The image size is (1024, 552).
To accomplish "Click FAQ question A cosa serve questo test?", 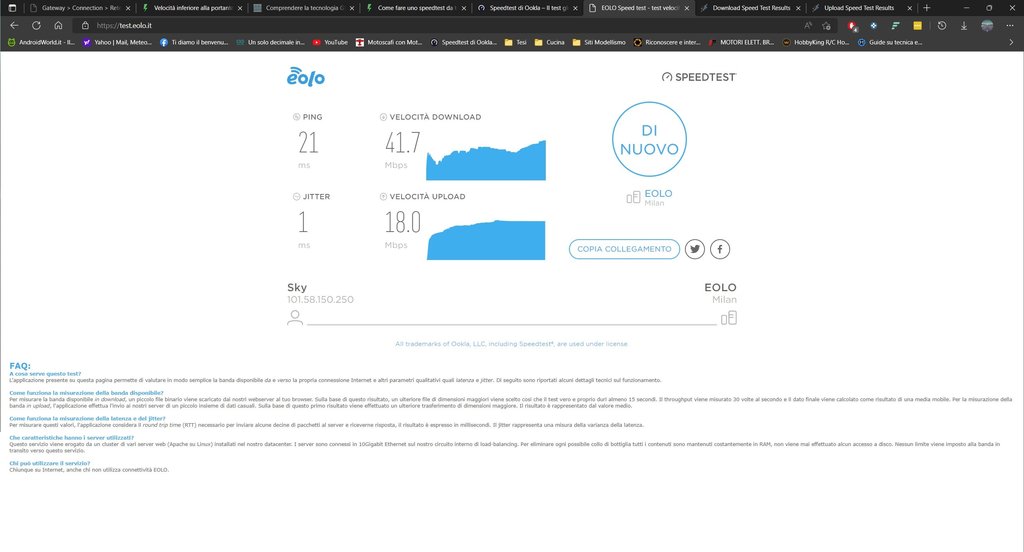I will (45, 374).
